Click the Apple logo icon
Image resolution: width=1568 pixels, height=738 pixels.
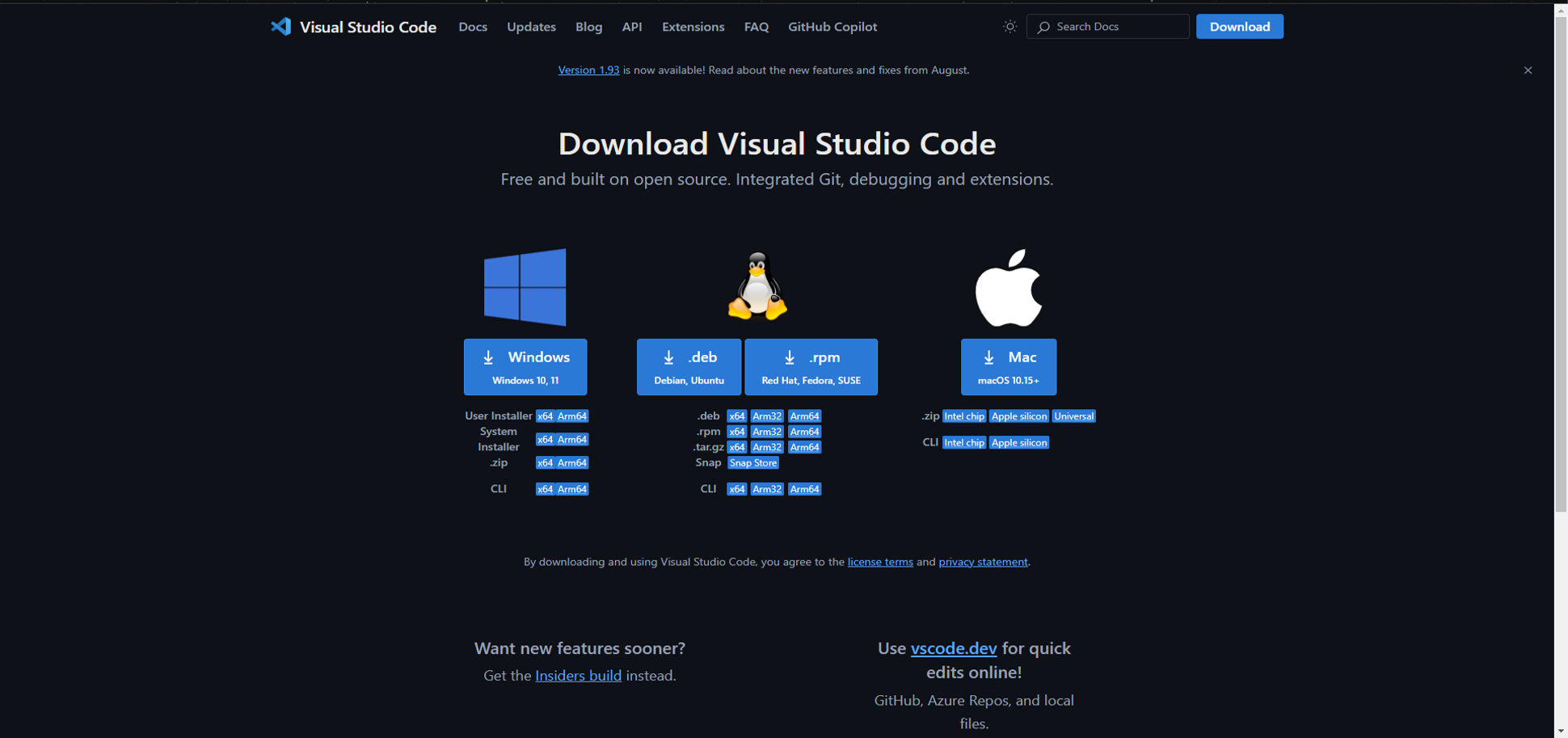1009,286
